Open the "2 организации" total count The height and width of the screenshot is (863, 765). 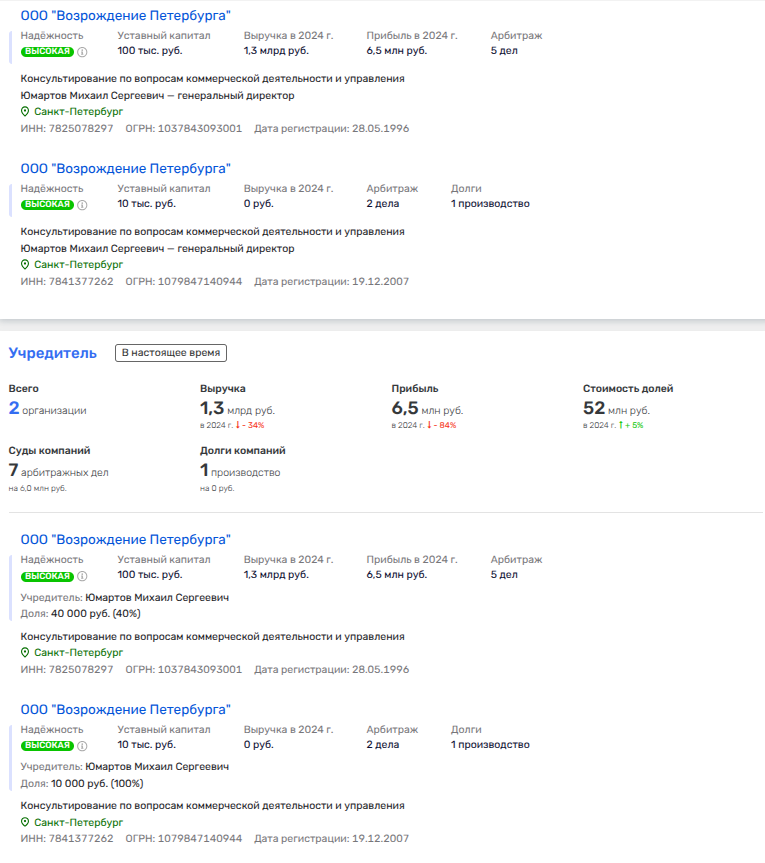click(x=47, y=409)
